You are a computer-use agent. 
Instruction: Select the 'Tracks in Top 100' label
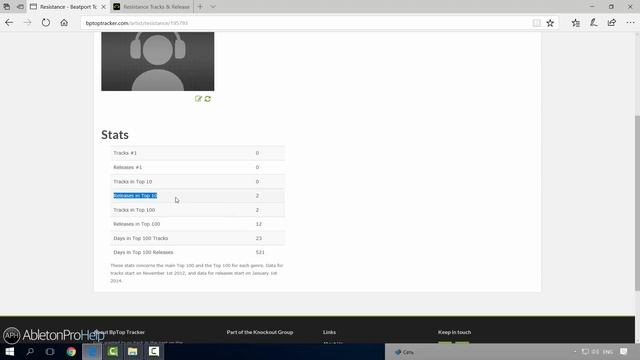pos(134,210)
